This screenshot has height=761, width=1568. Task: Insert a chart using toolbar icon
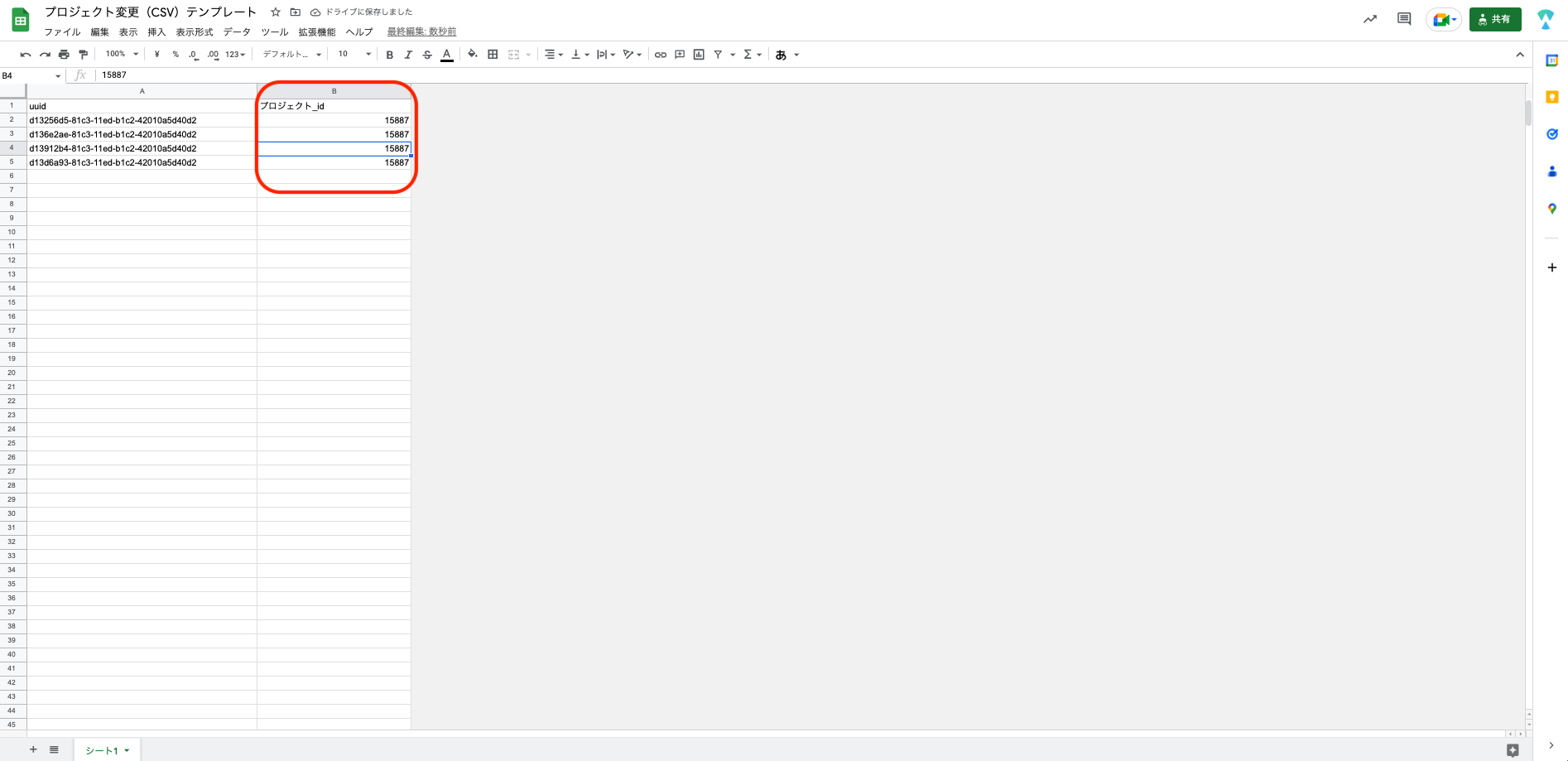coord(699,55)
